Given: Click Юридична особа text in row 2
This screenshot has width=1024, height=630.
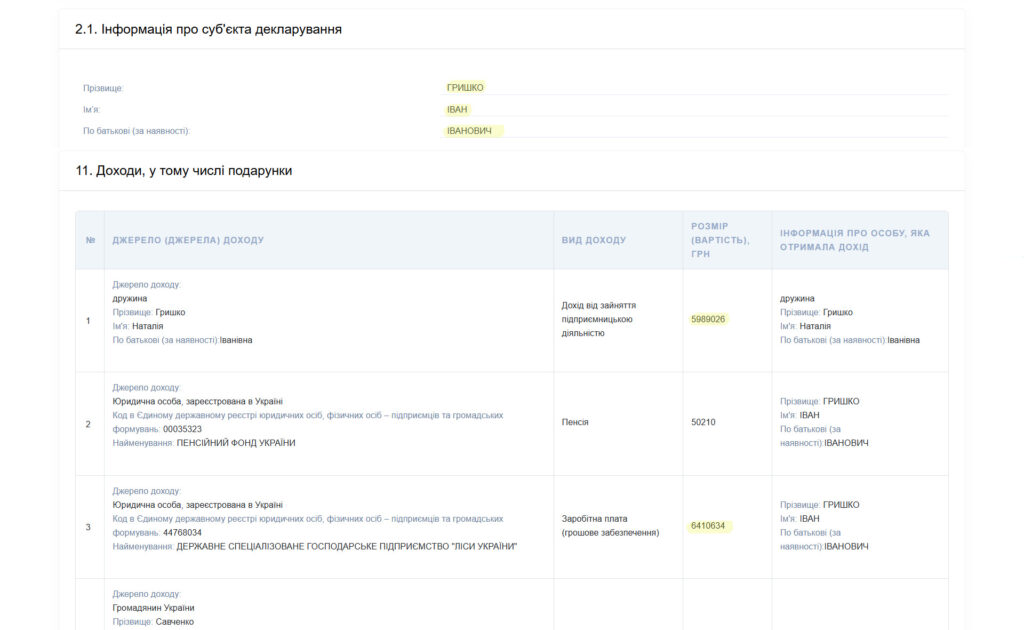Looking at the screenshot, I should pyautogui.click(x=197, y=402).
